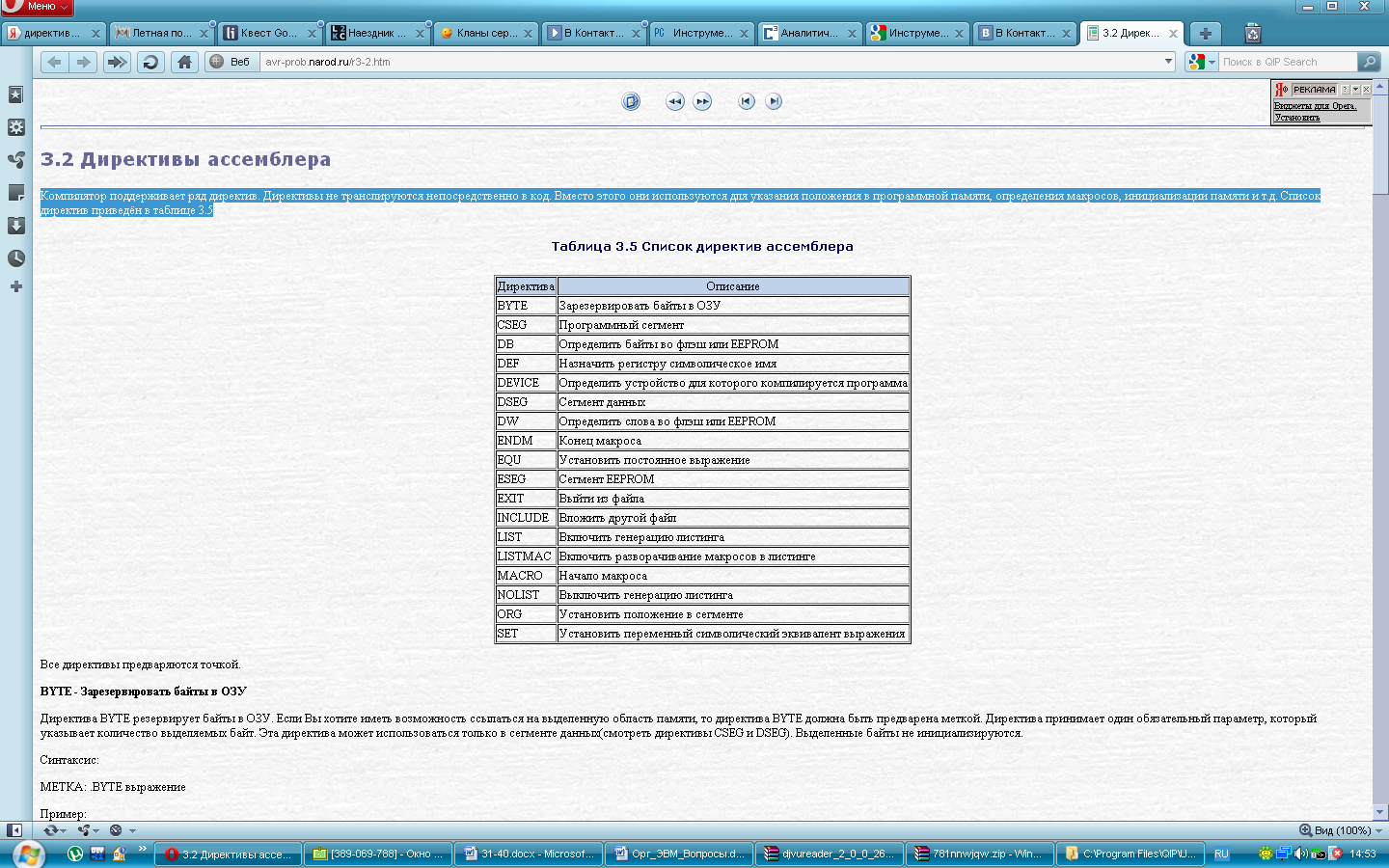Image resolution: width=1389 pixels, height=868 pixels.
Task: Open the Windows Start button
Action: click(x=28, y=854)
